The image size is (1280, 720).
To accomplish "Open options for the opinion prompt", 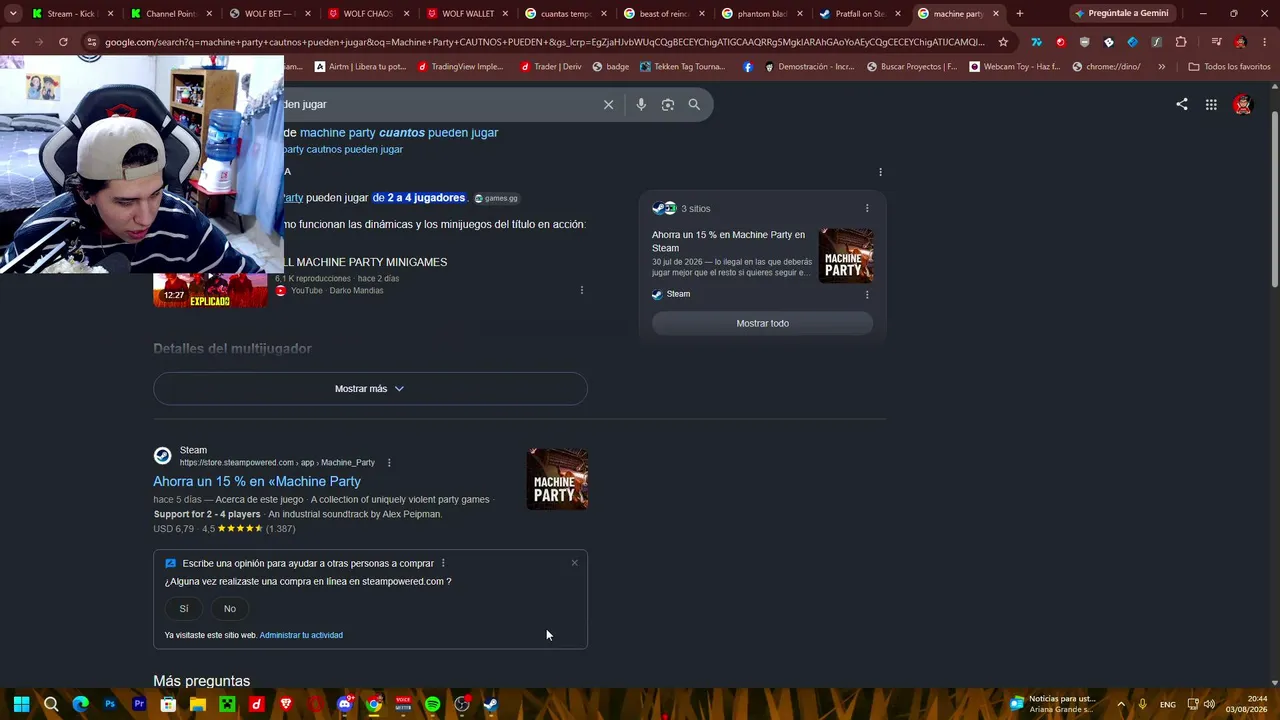I will coord(443,563).
